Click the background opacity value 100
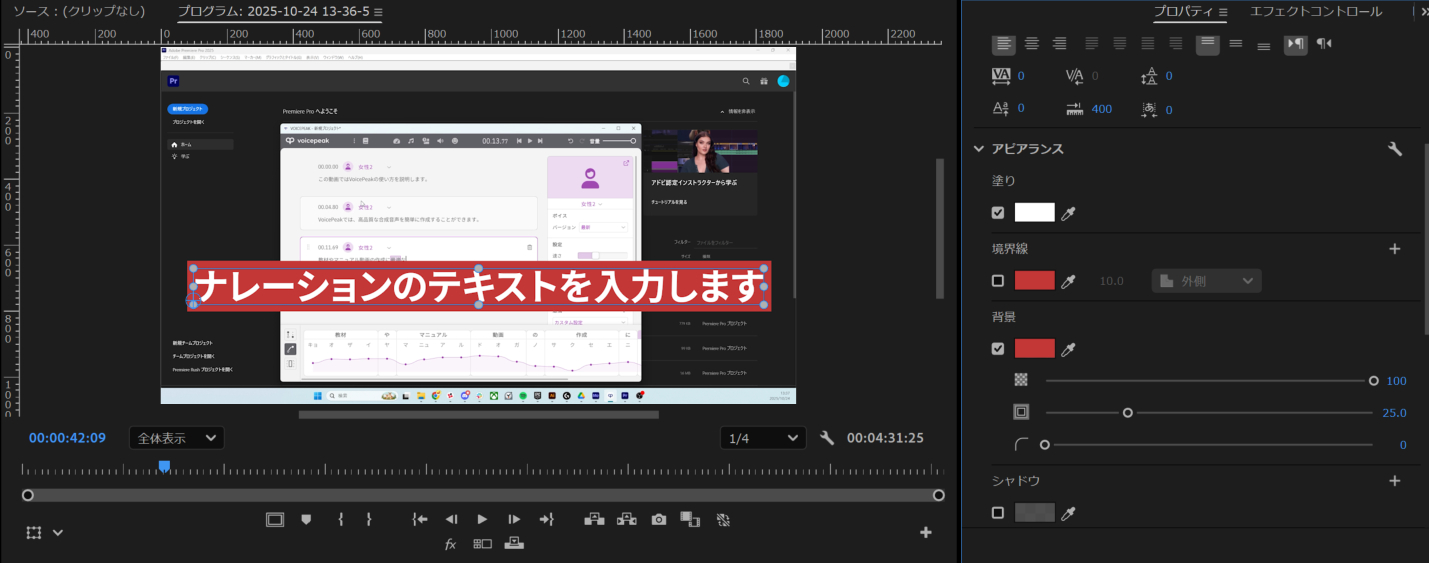 coord(1396,381)
